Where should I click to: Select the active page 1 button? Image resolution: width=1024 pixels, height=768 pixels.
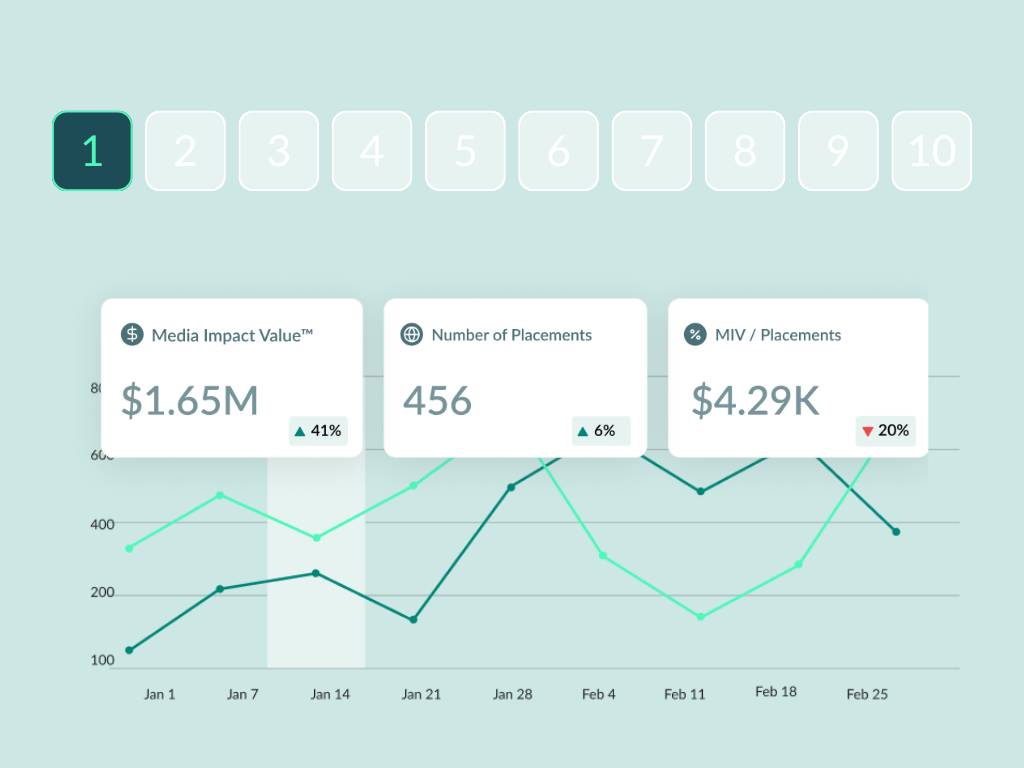[x=92, y=151]
